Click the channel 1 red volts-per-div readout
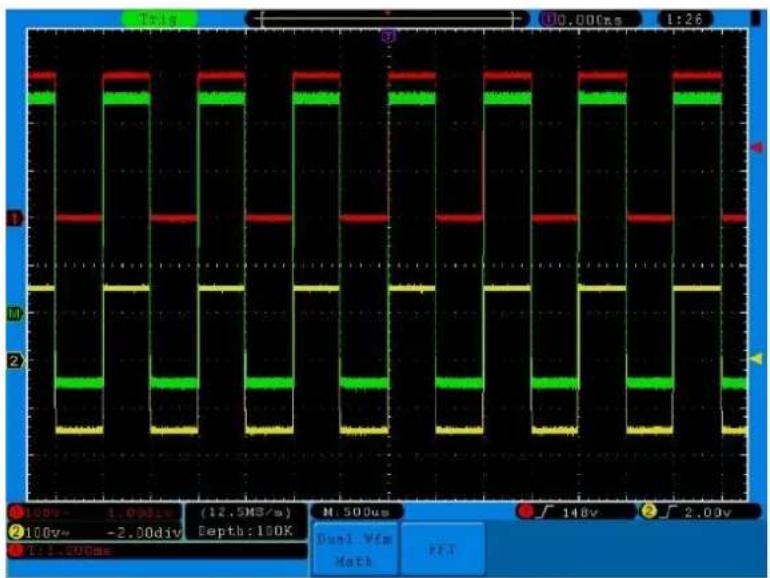The image size is (770, 578). (94, 514)
